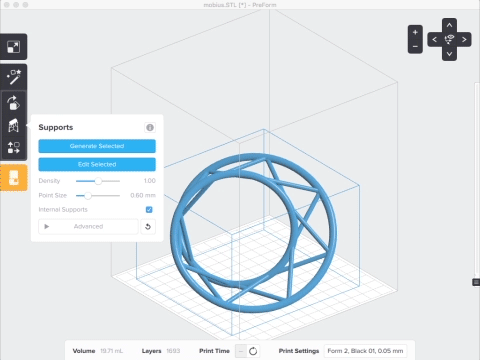Click the orange Print button icon
480x360 pixels.
[13, 177]
